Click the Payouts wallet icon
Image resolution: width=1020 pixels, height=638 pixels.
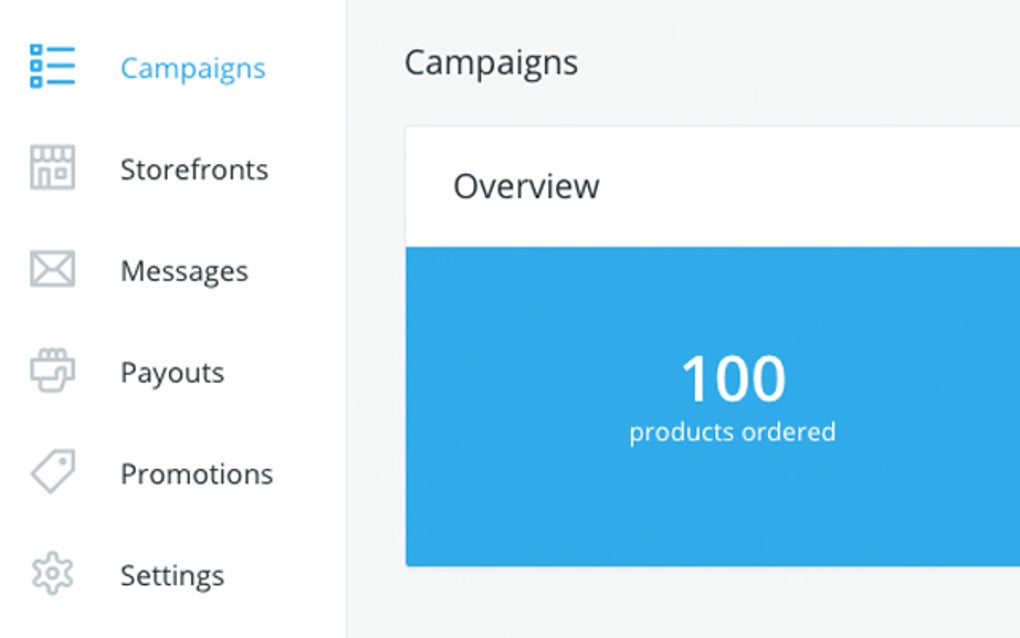coord(52,371)
